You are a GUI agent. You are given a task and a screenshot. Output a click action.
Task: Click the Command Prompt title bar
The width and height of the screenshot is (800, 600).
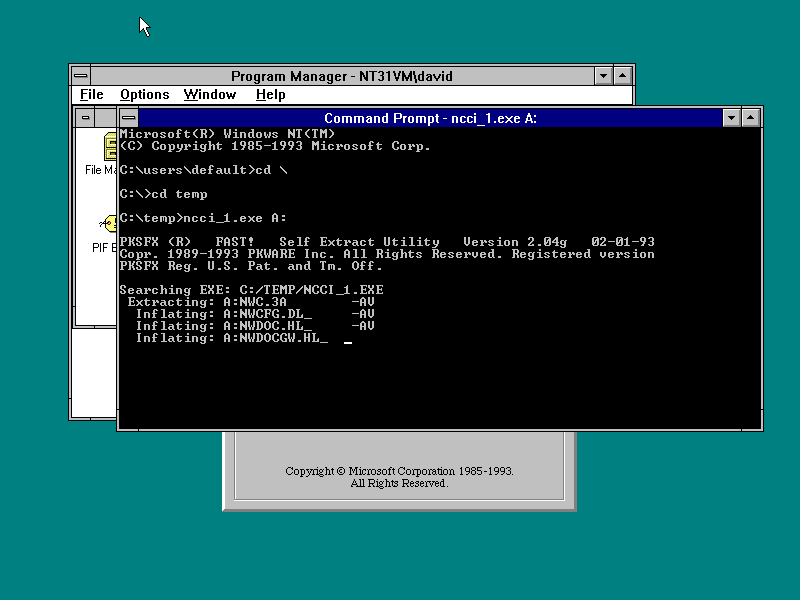[430, 118]
